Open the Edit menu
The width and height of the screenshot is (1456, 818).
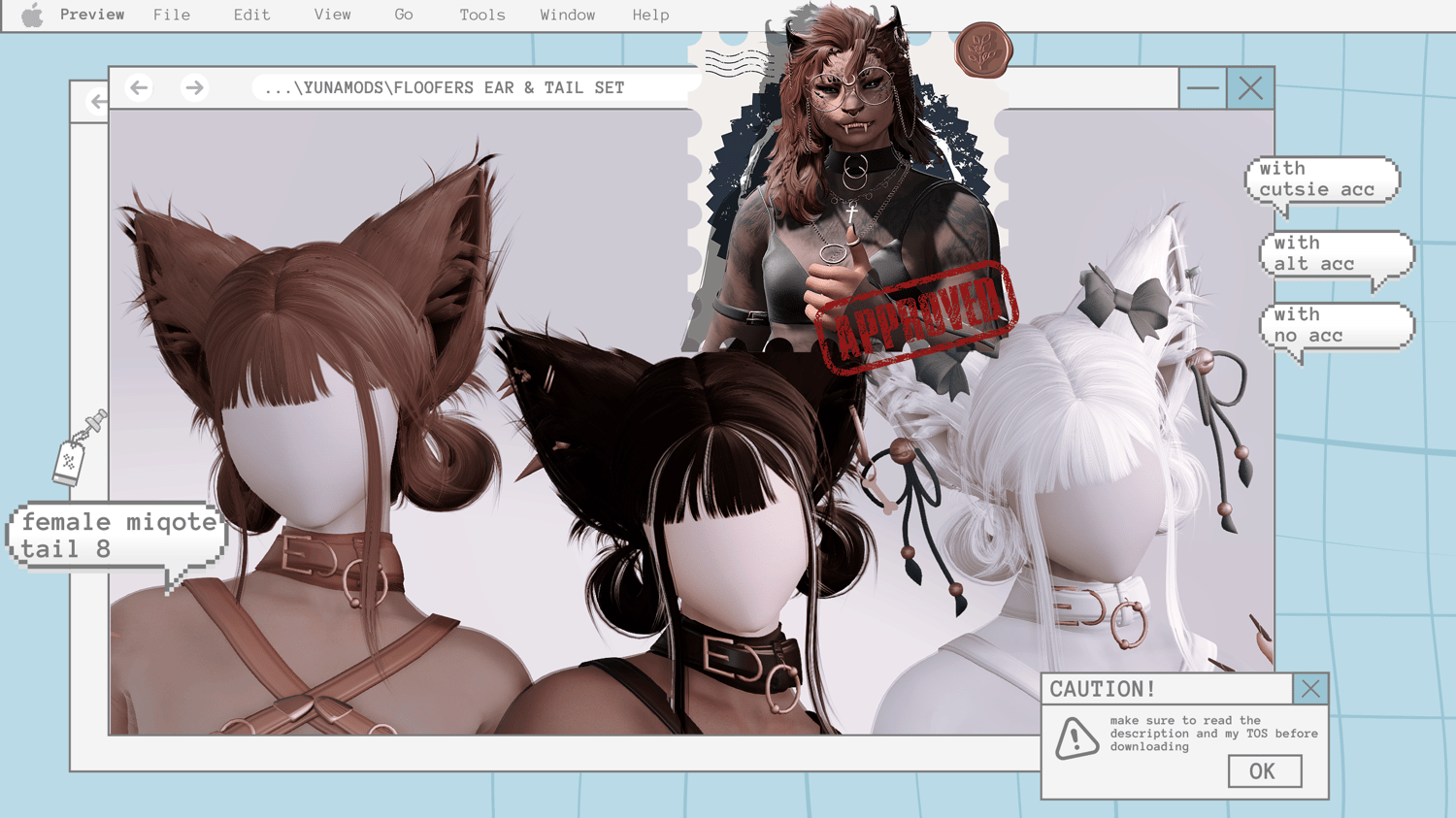pyautogui.click(x=251, y=15)
